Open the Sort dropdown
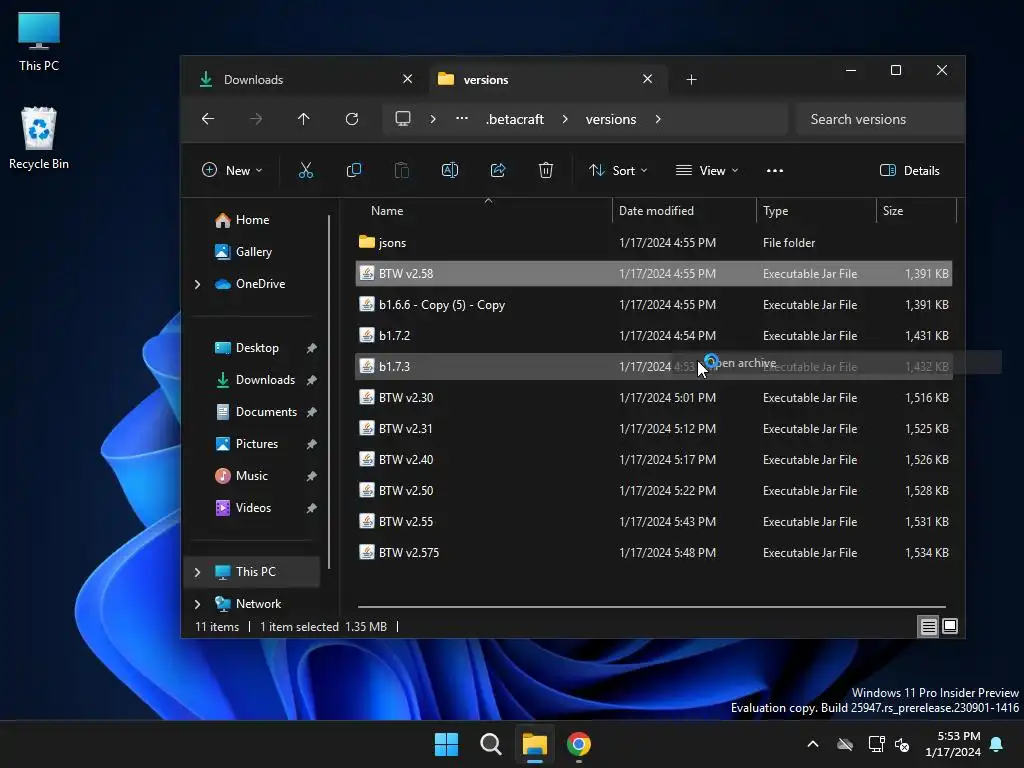Viewport: 1024px width, 768px height. [x=618, y=170]
